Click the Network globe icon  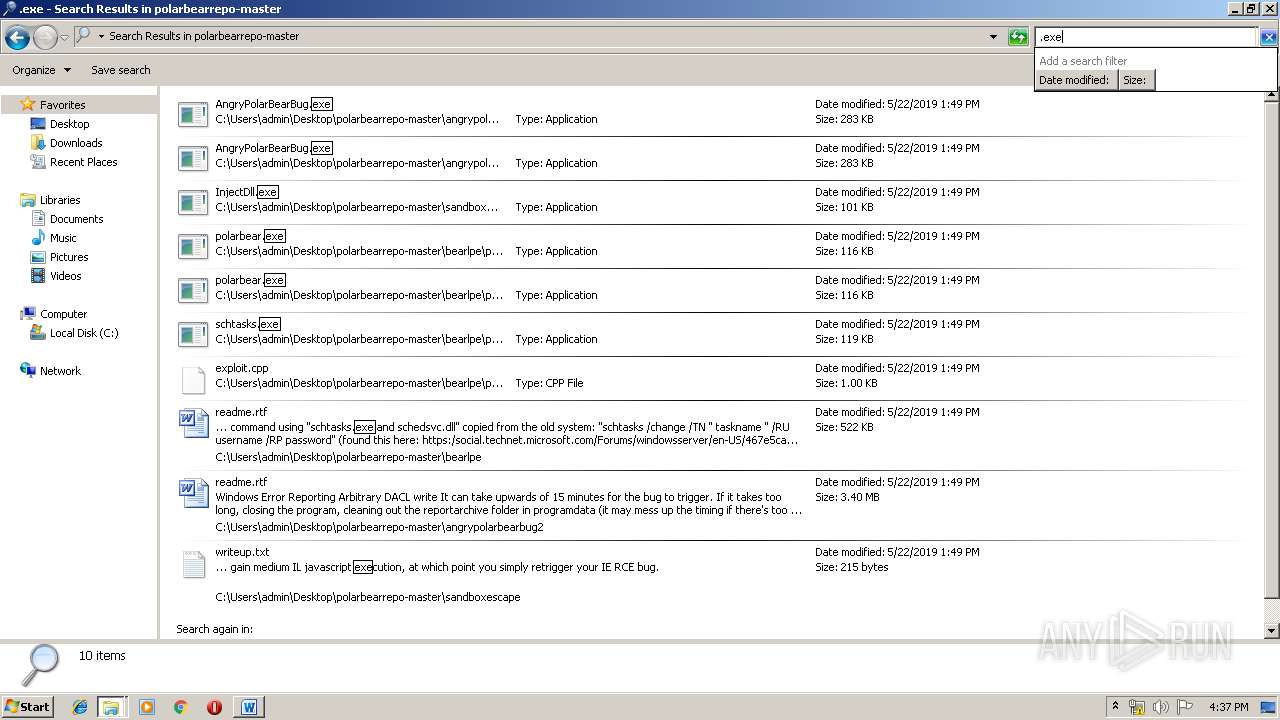28,370
